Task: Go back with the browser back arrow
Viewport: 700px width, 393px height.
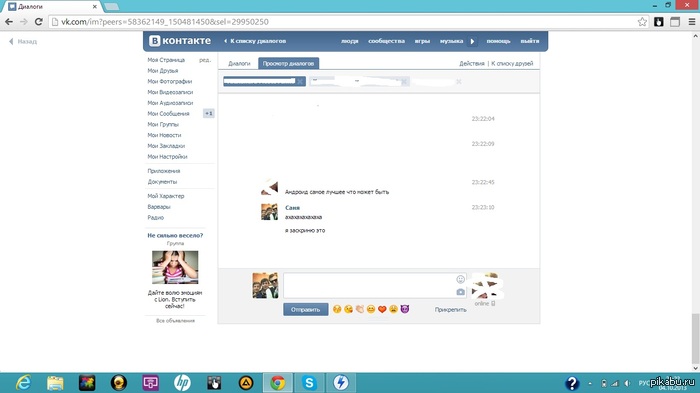Action: coord(9,21)
